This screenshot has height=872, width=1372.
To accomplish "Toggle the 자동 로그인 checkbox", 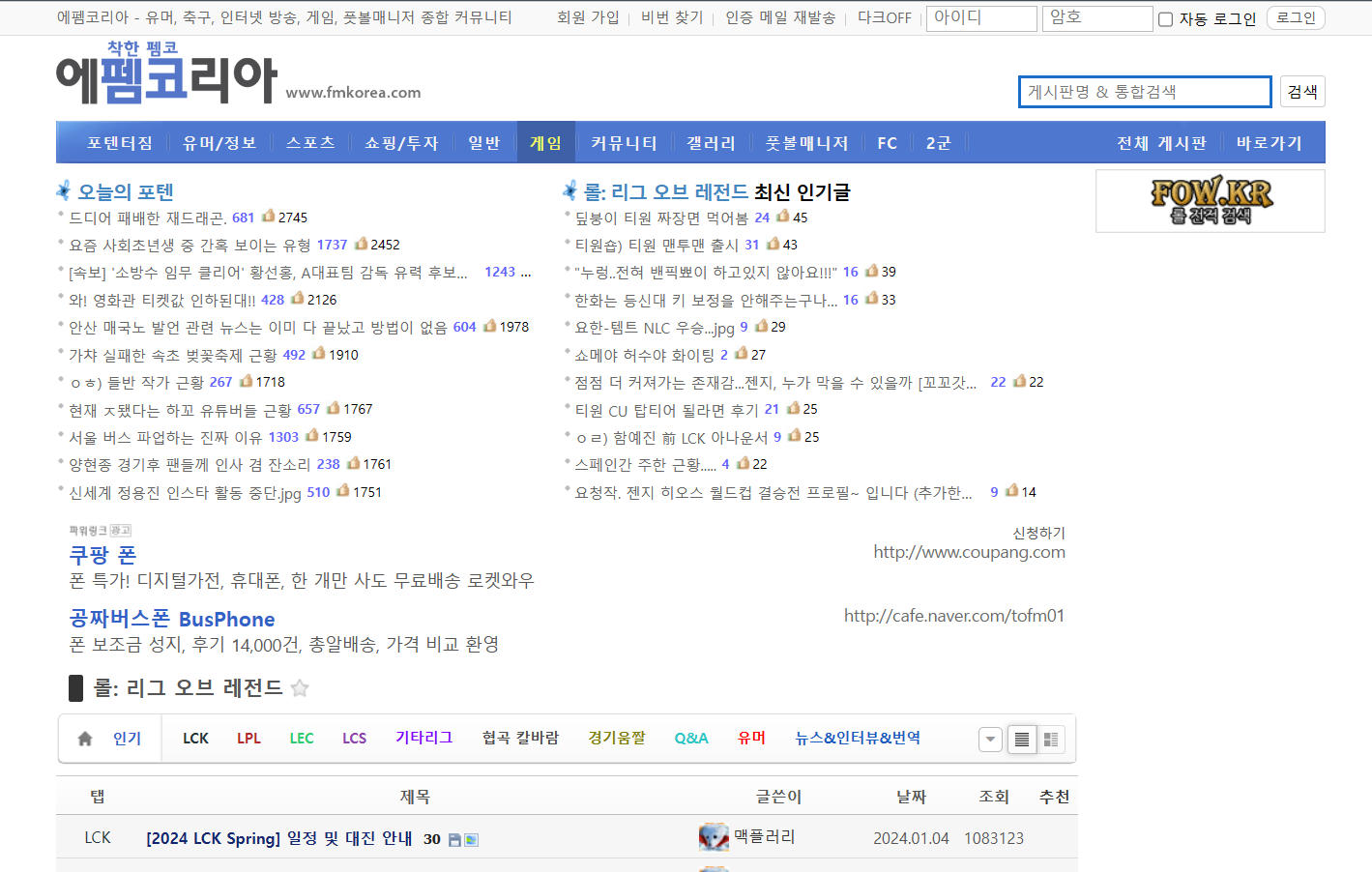I will click(1165, 19).
